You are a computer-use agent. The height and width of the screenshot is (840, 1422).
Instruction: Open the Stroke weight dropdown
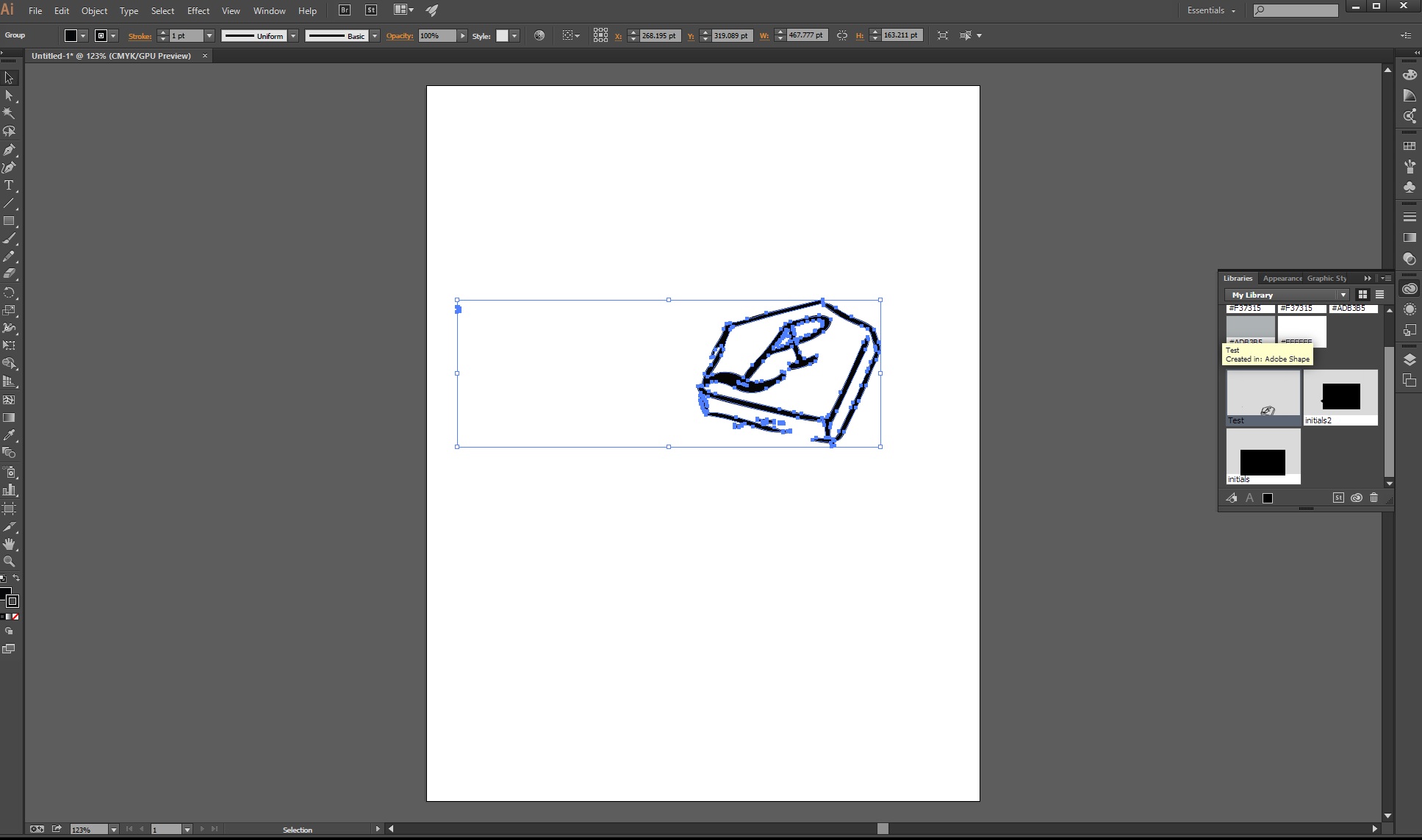(209, 35)
